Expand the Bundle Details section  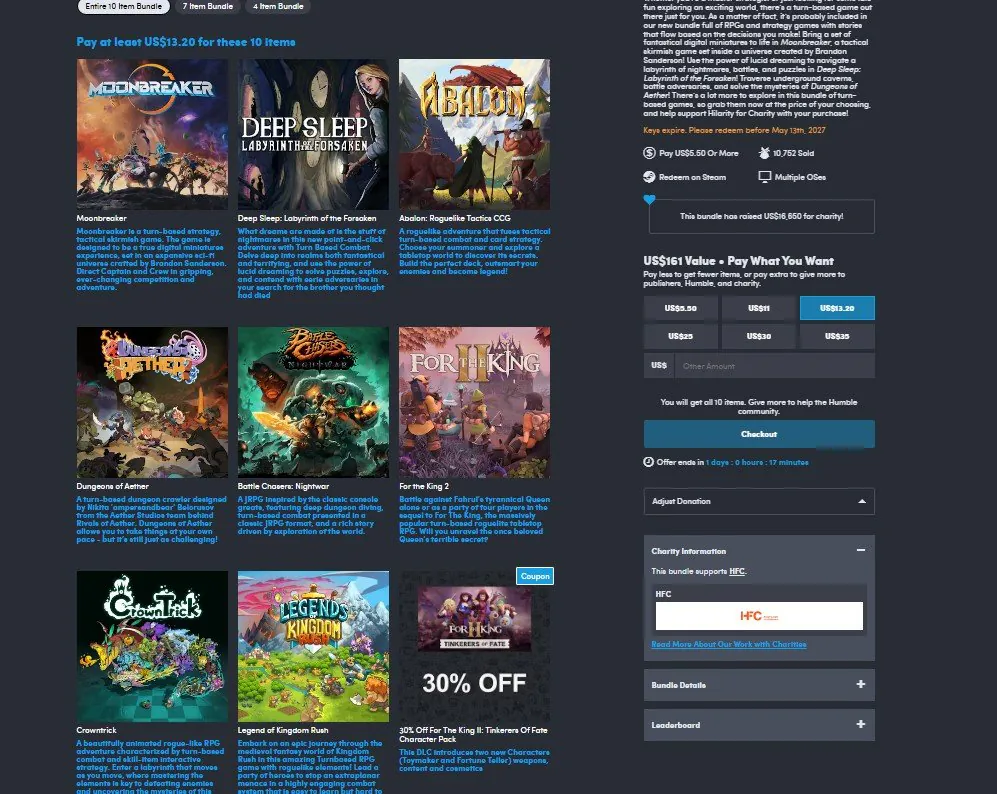pyautogui.click(x=759, y=685)
